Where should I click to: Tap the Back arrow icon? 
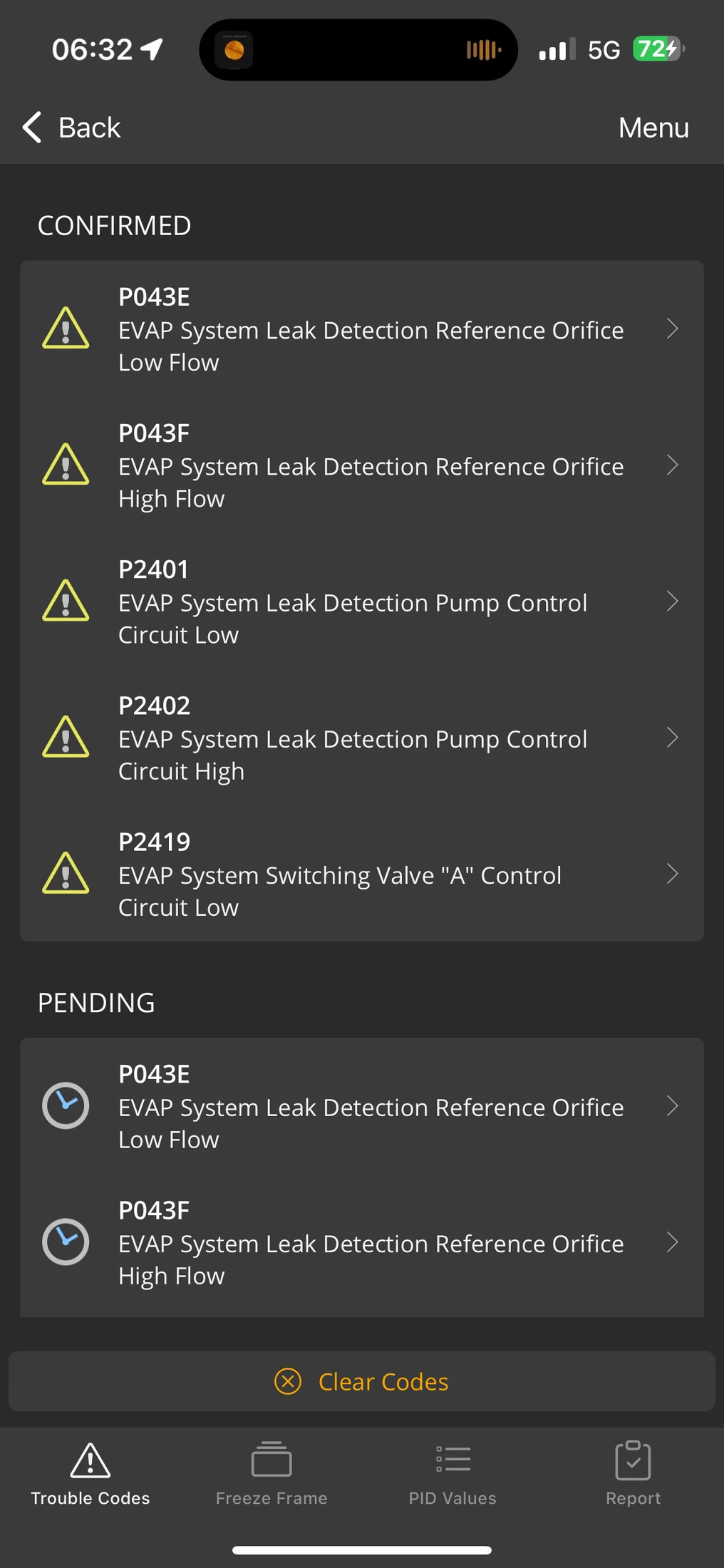pyautogui.click(x=32, y=128)
